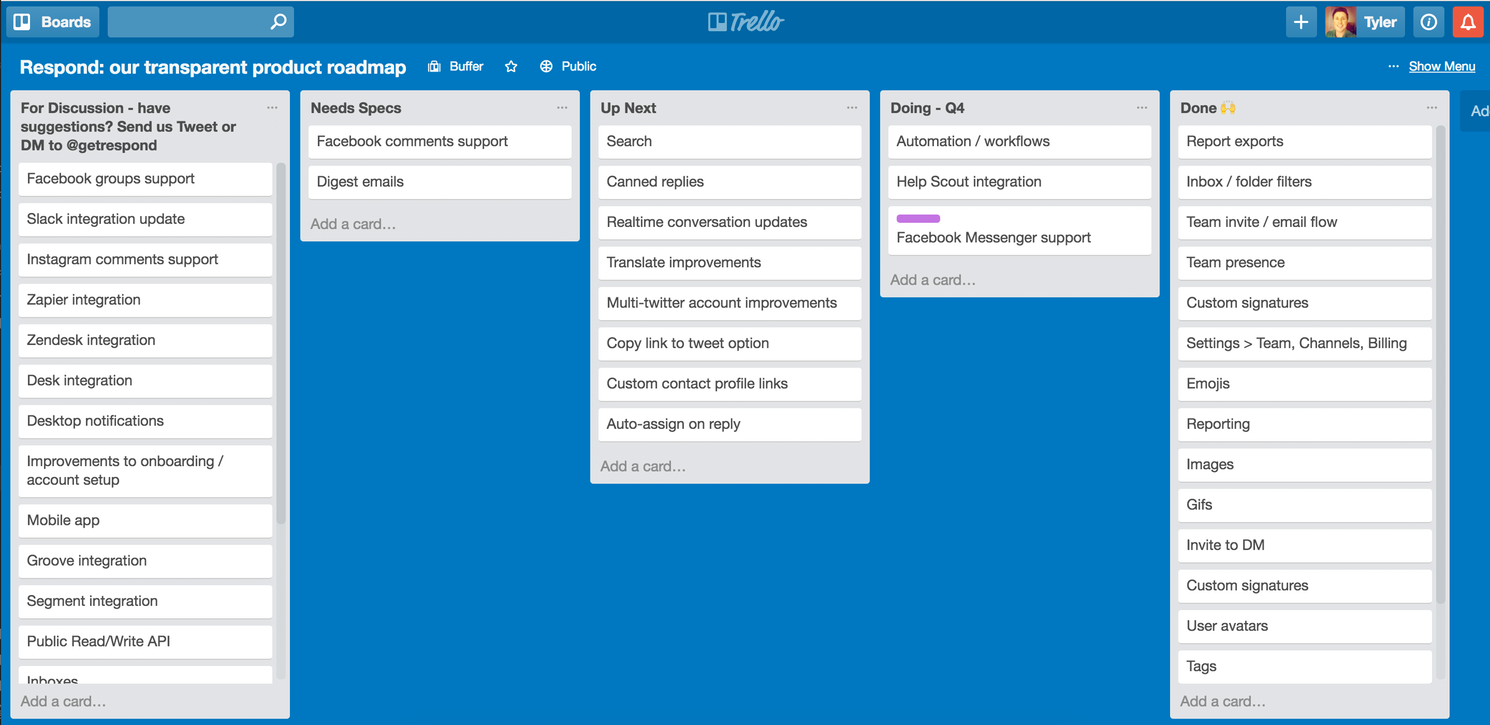Open Public Read/Write API card
Viewport: 1490px width, 725px height.
pyautogui.click(x=145, y=642)
